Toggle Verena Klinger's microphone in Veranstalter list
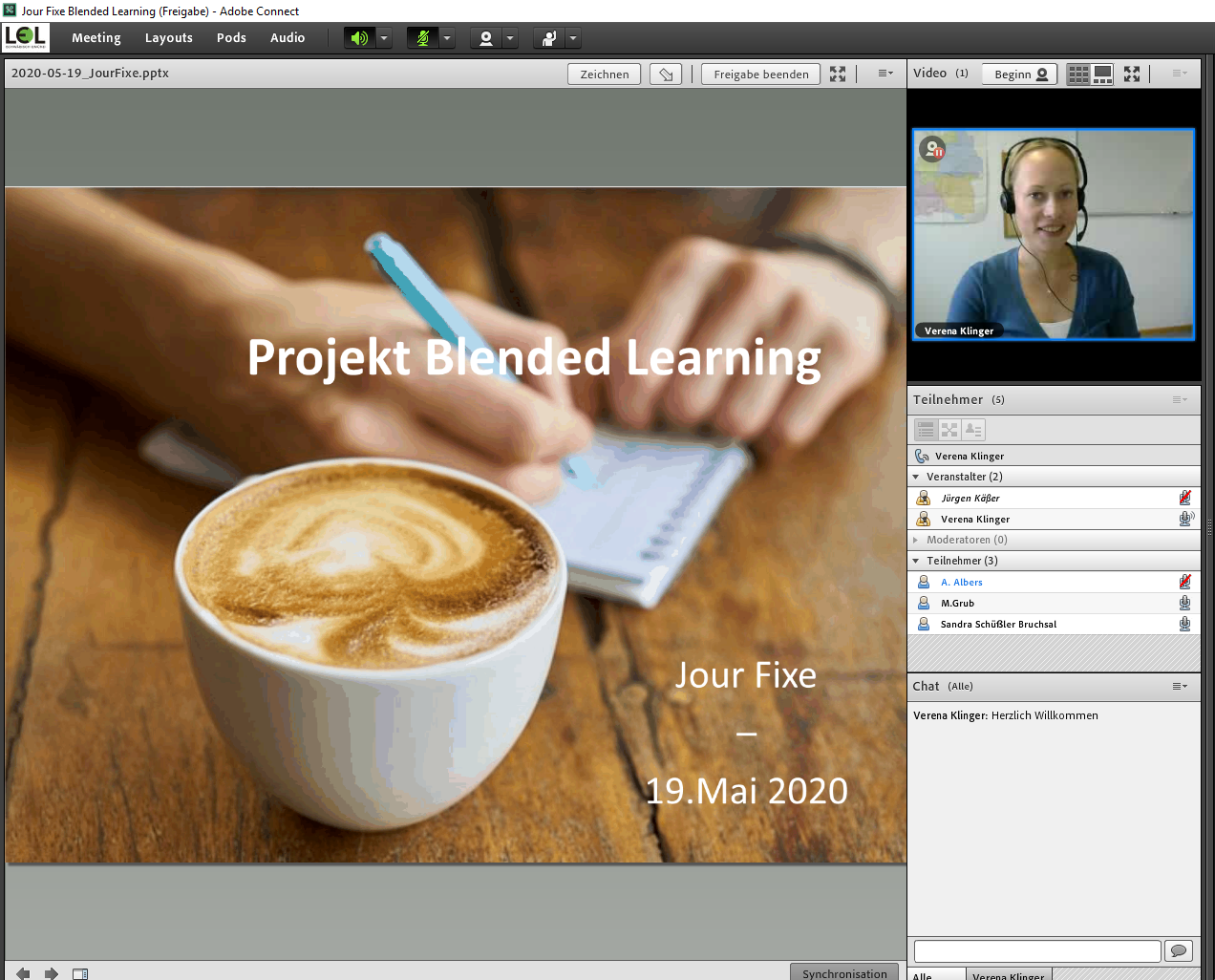Screen dimensions: 1215x980 pos(1184,519)
